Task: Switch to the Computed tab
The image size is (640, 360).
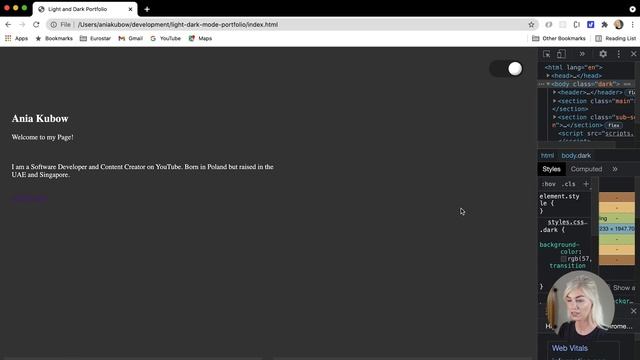Action: coord(586,169)
